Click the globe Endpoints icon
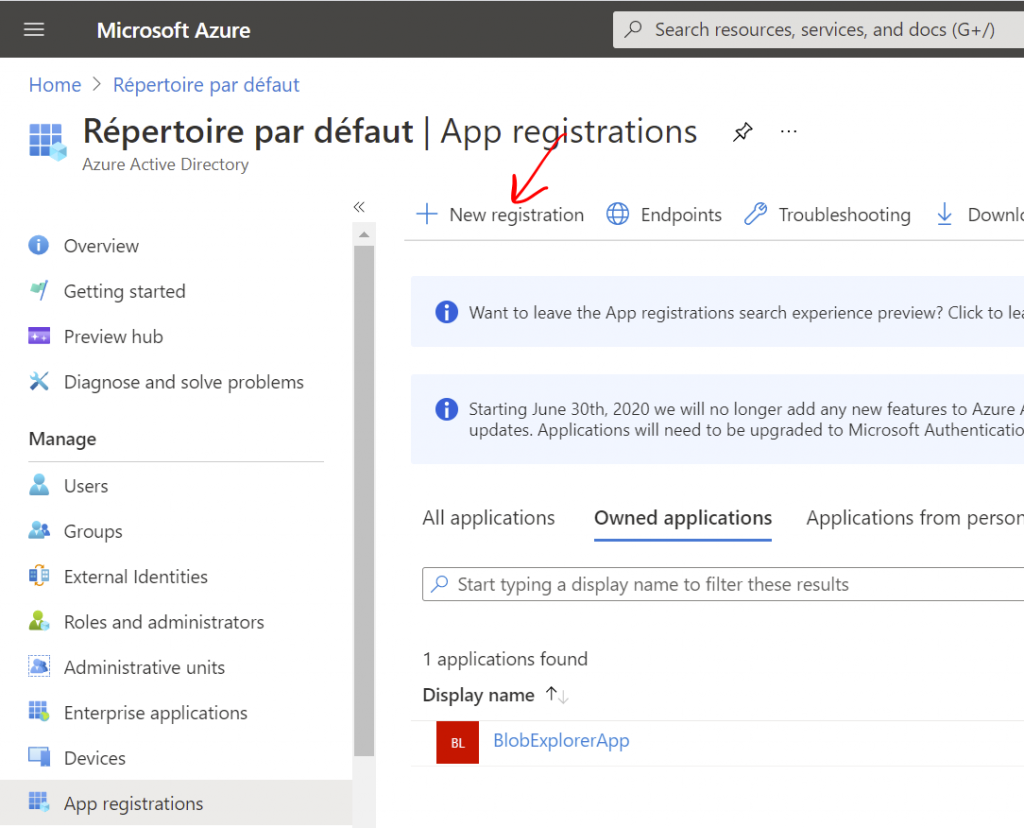This screenshot has width=1024, height=828. tap(618, 214)
